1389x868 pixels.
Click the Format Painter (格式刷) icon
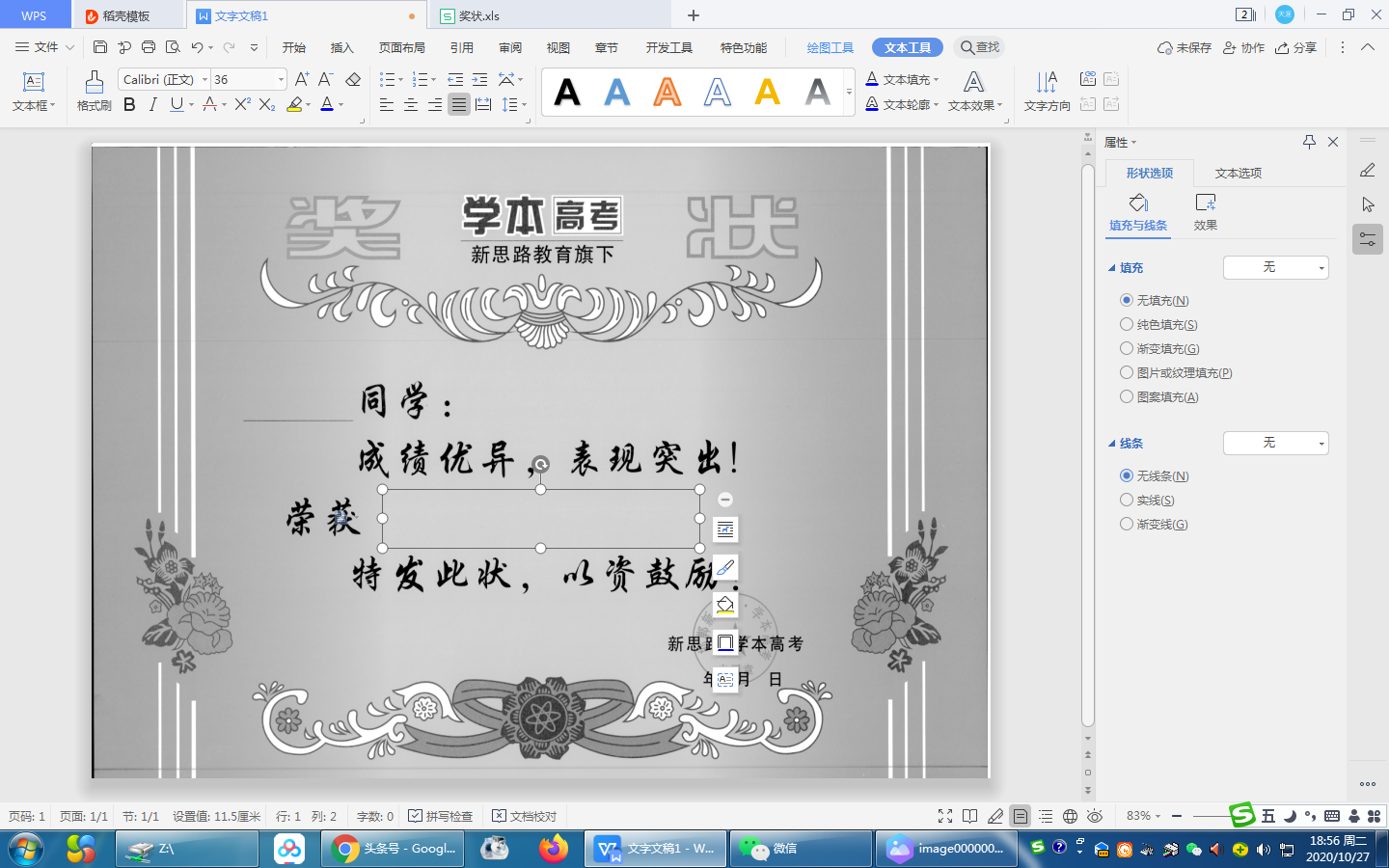[x=95, y=91]
